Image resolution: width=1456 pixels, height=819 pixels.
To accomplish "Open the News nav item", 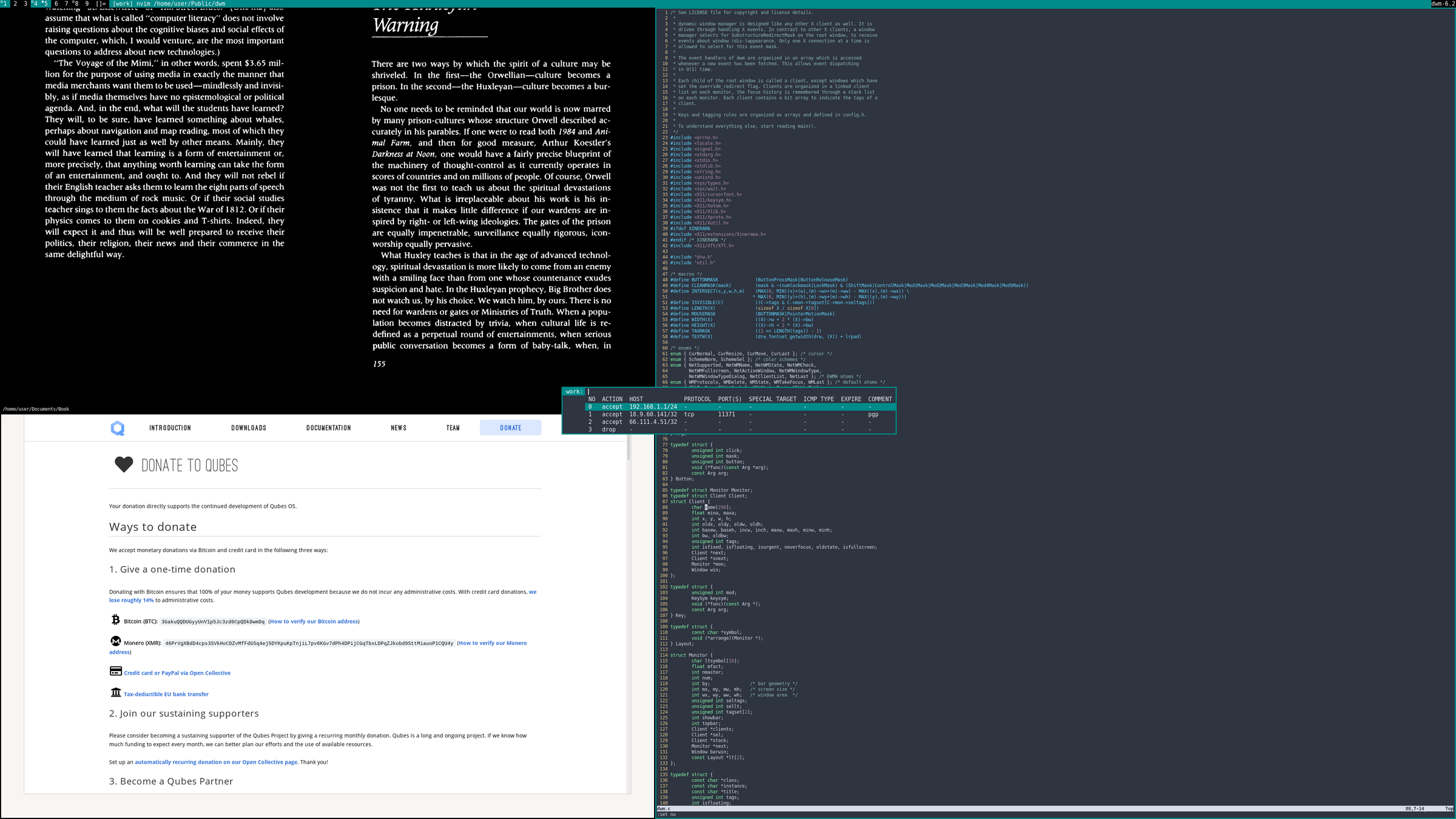I will pyautogui.click(x=399, y=428).
